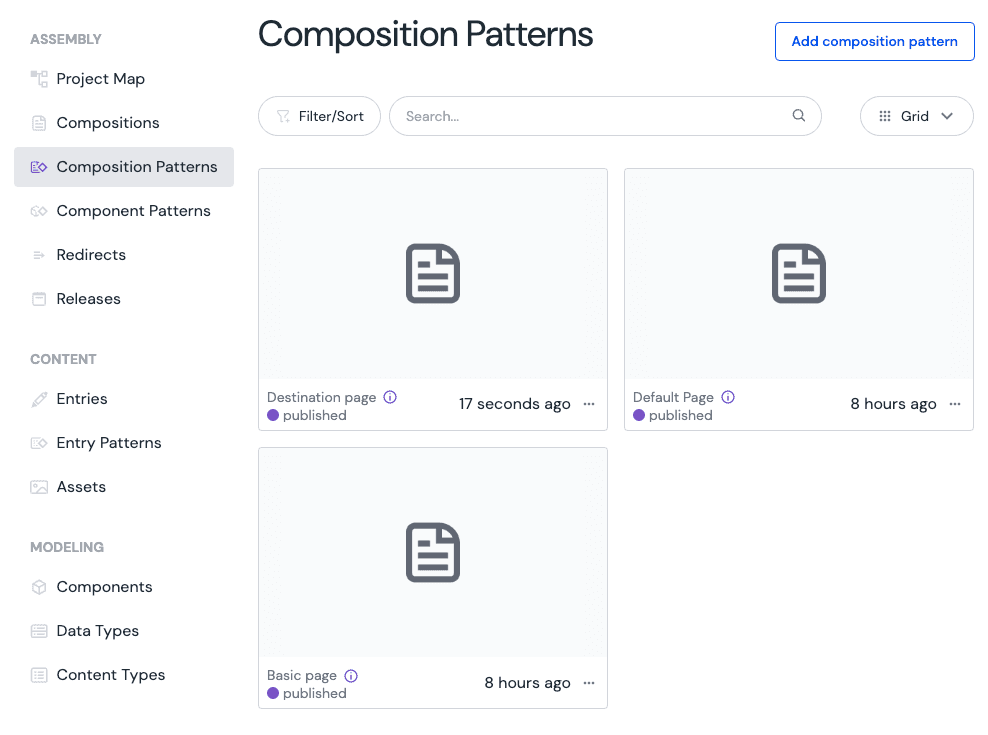Select Entry Patterns in the sidebar
Screen dimensions: 988x735
point(38,443)
